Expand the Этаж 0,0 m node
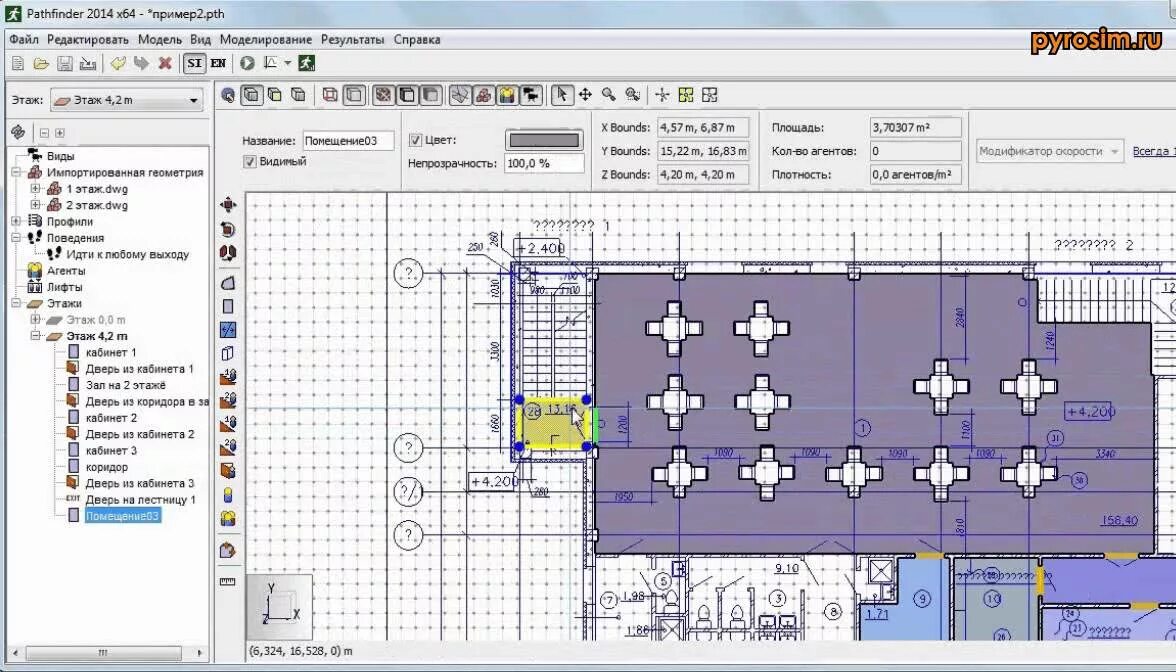The height and width of the screenshot is (672, 1176). [35, 320]
